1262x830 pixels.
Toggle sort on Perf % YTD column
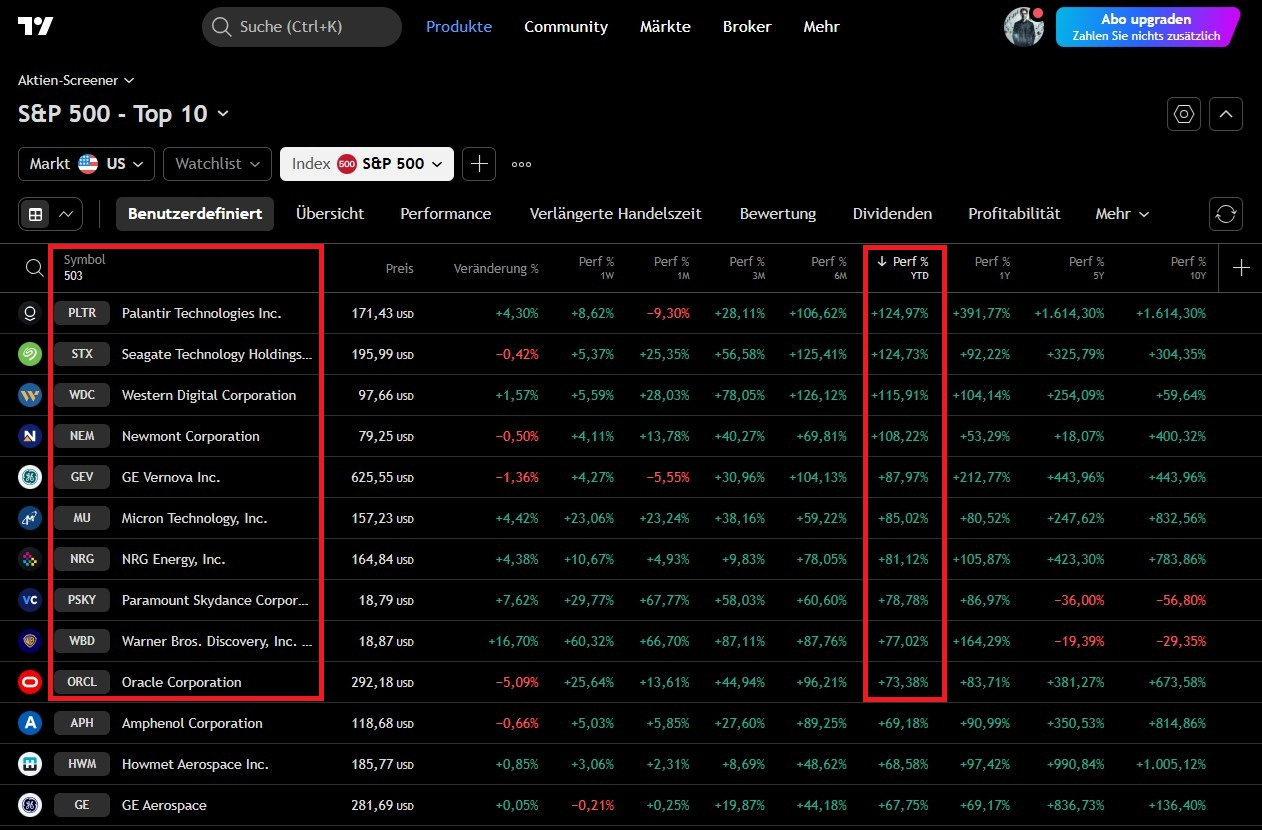(x=902, y=267)
